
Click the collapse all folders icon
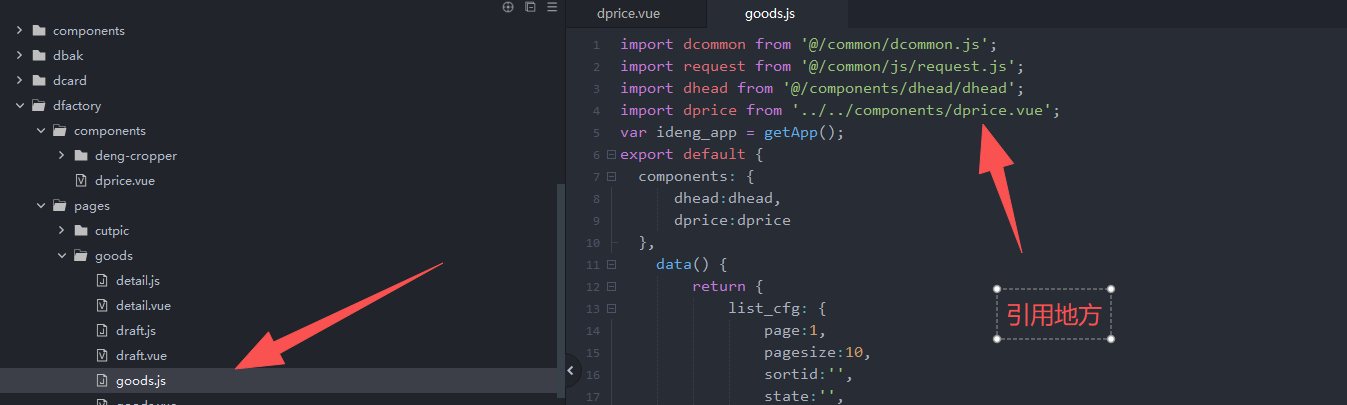click(530, 7)
